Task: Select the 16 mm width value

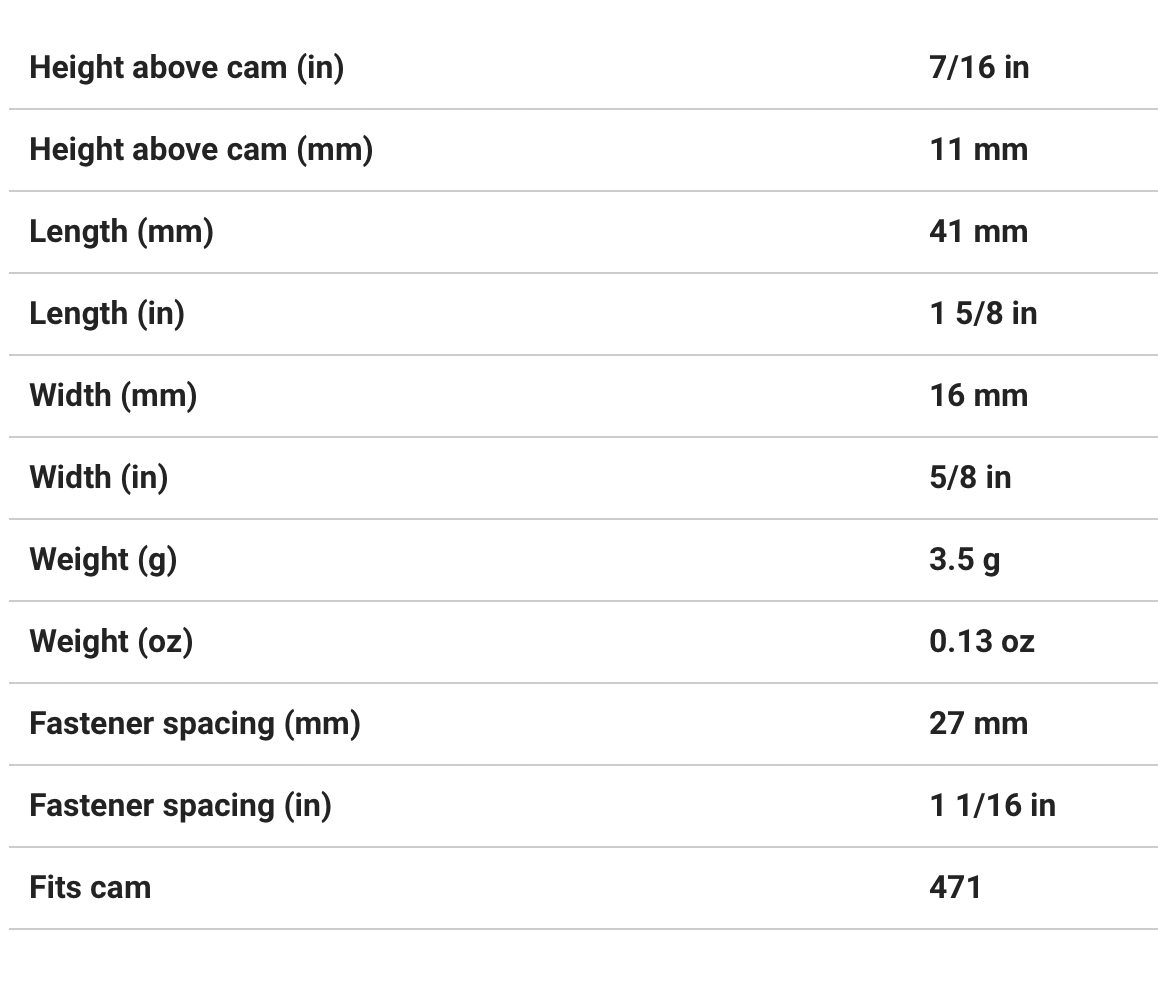Action: tap(978, 396)
